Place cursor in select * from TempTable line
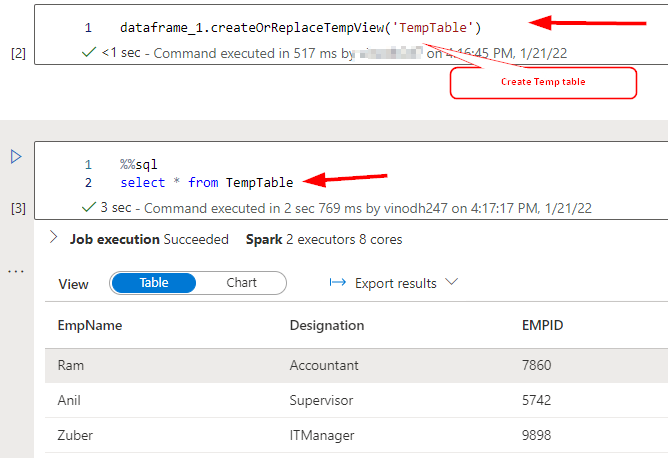Viewport: 668px width, 458px height. [x=206, y=182]
